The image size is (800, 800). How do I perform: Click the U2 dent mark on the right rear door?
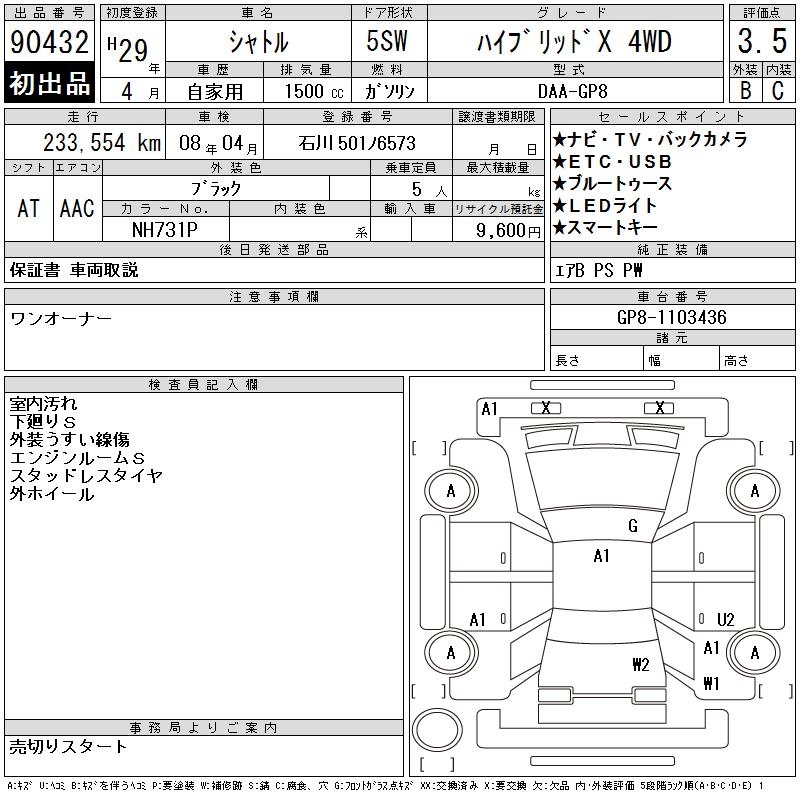click(x=725, y=619)
